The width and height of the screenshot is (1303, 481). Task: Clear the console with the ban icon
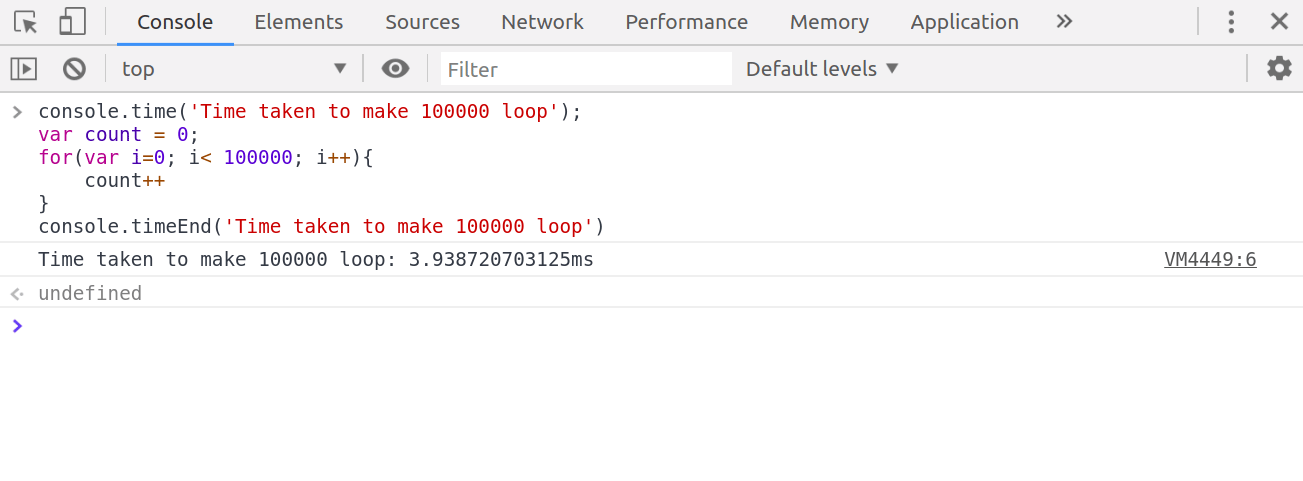74,69
